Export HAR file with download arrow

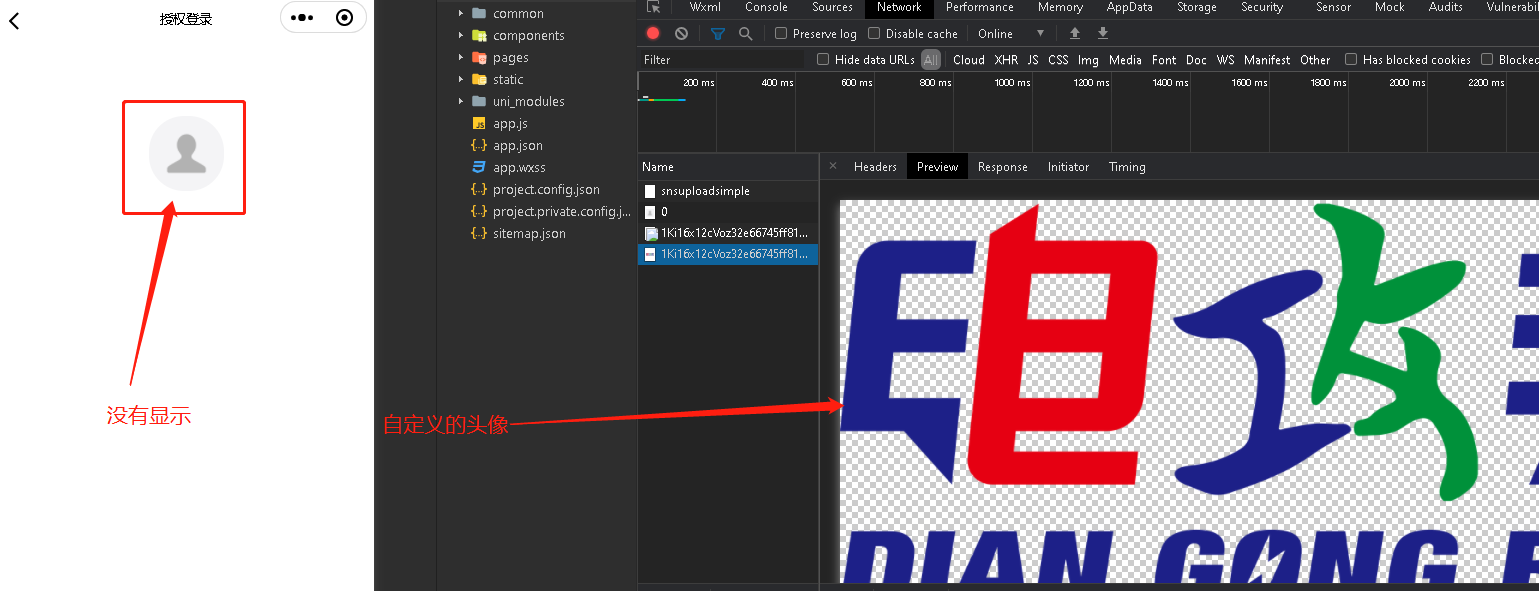click(x=1103, y=33)
